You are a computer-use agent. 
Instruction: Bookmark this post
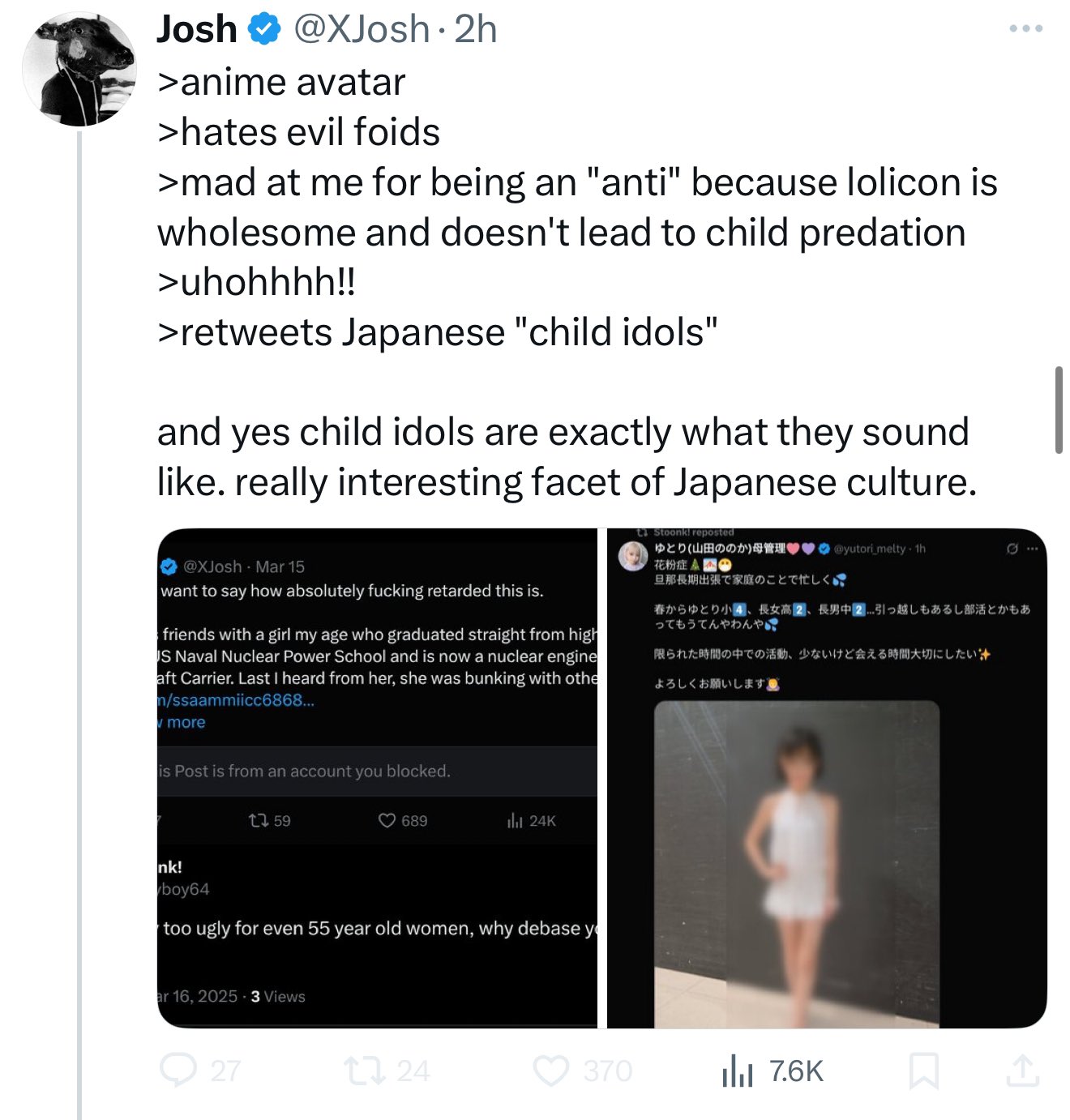pos(923,1071)
